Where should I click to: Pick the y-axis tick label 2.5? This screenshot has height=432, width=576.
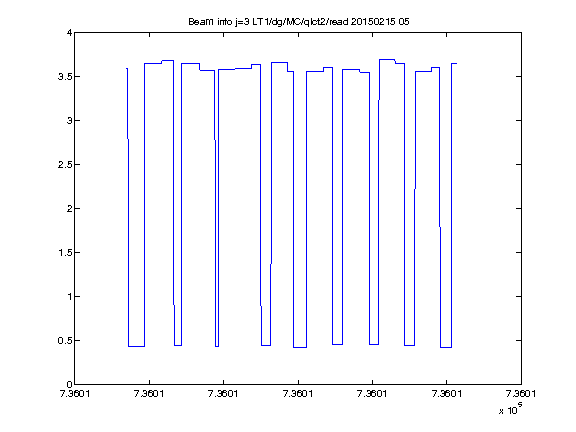(65, 165)
